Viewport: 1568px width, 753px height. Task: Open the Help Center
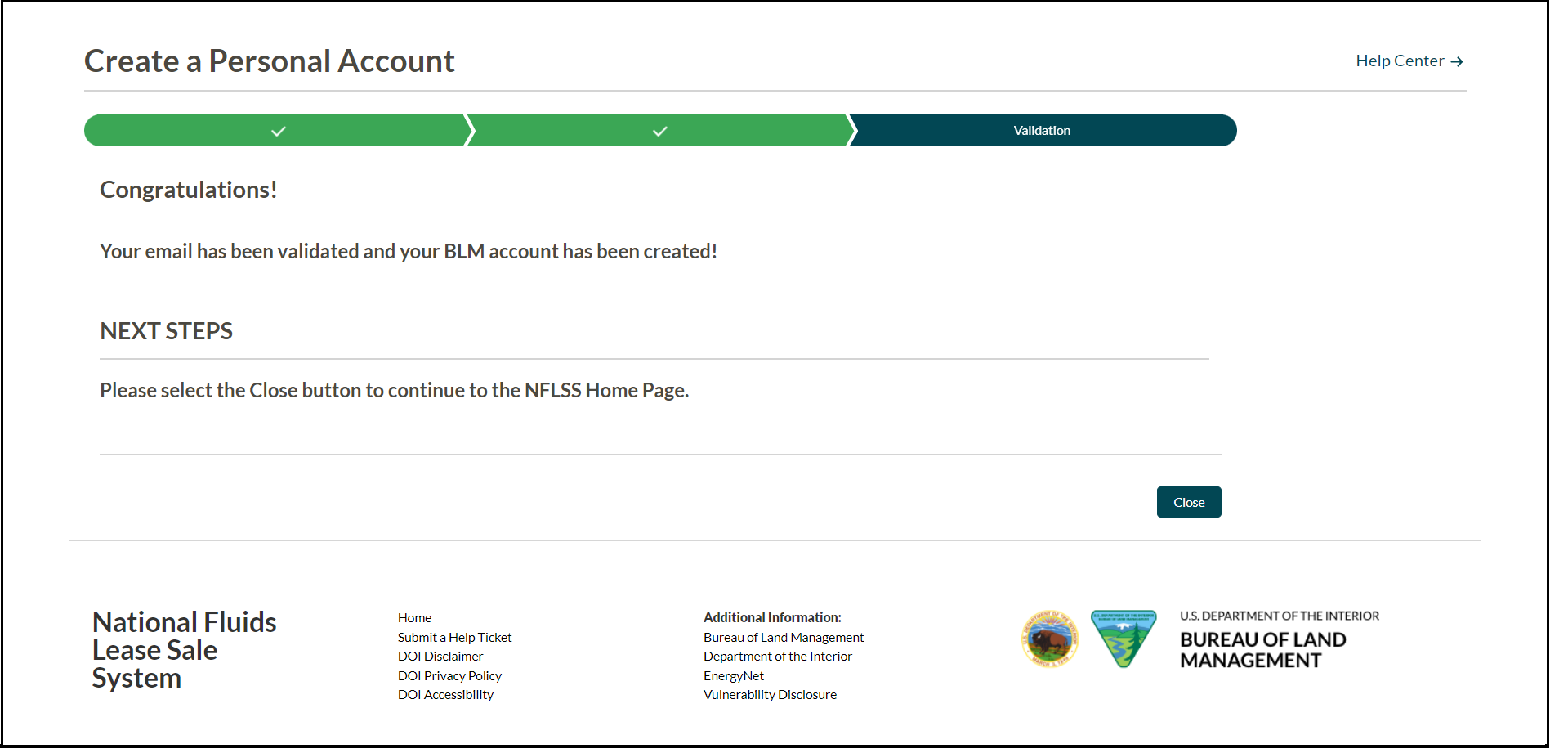1399,61
